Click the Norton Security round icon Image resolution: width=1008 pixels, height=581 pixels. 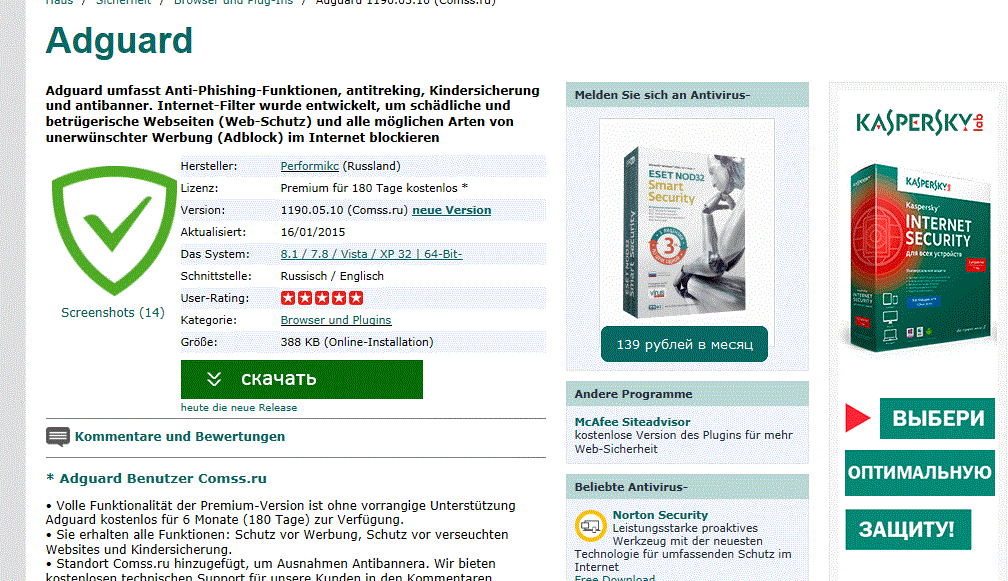590,526
